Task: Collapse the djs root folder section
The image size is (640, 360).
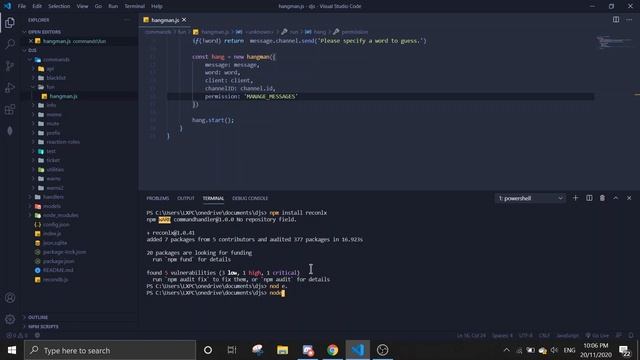Action: (33, 50)
